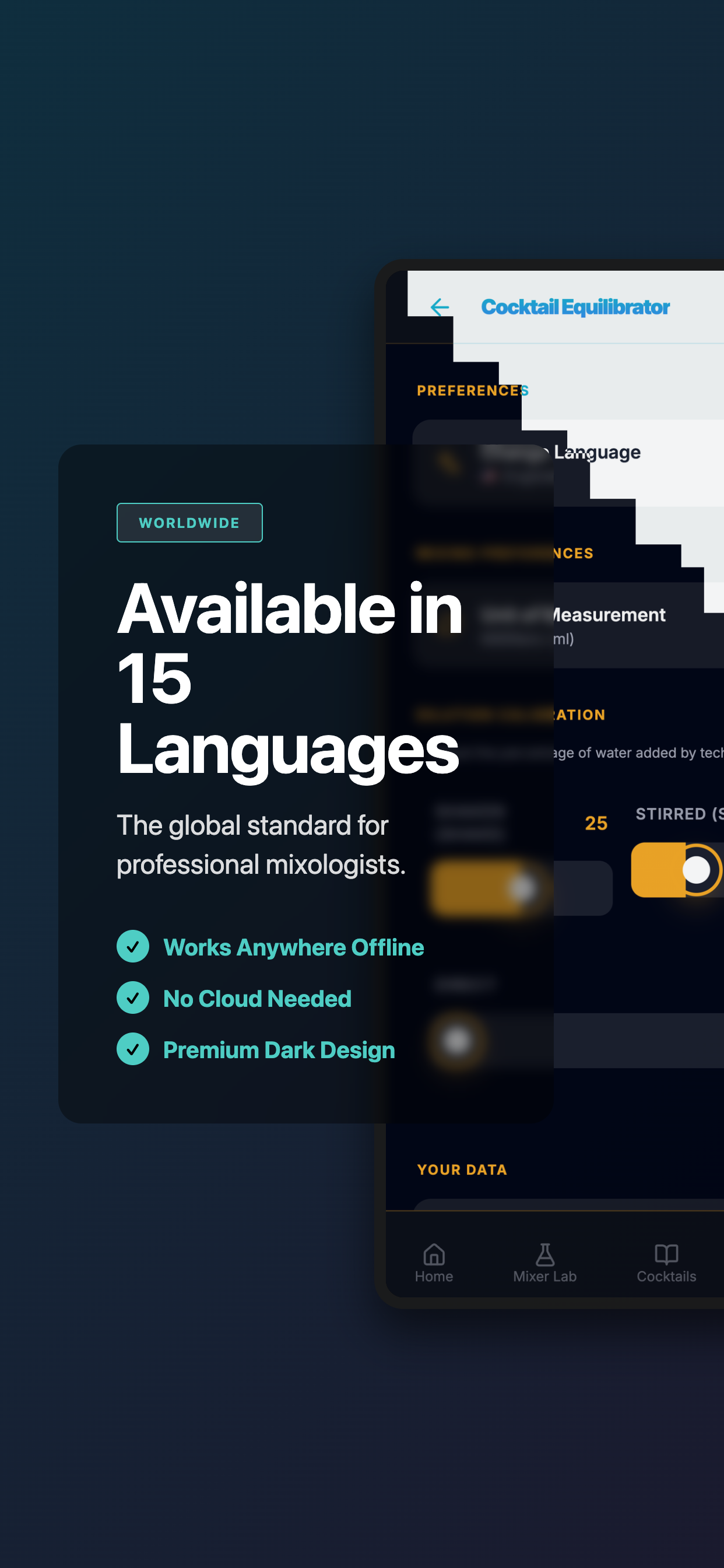Click the No Cloud Needed text

click(257, 998)
